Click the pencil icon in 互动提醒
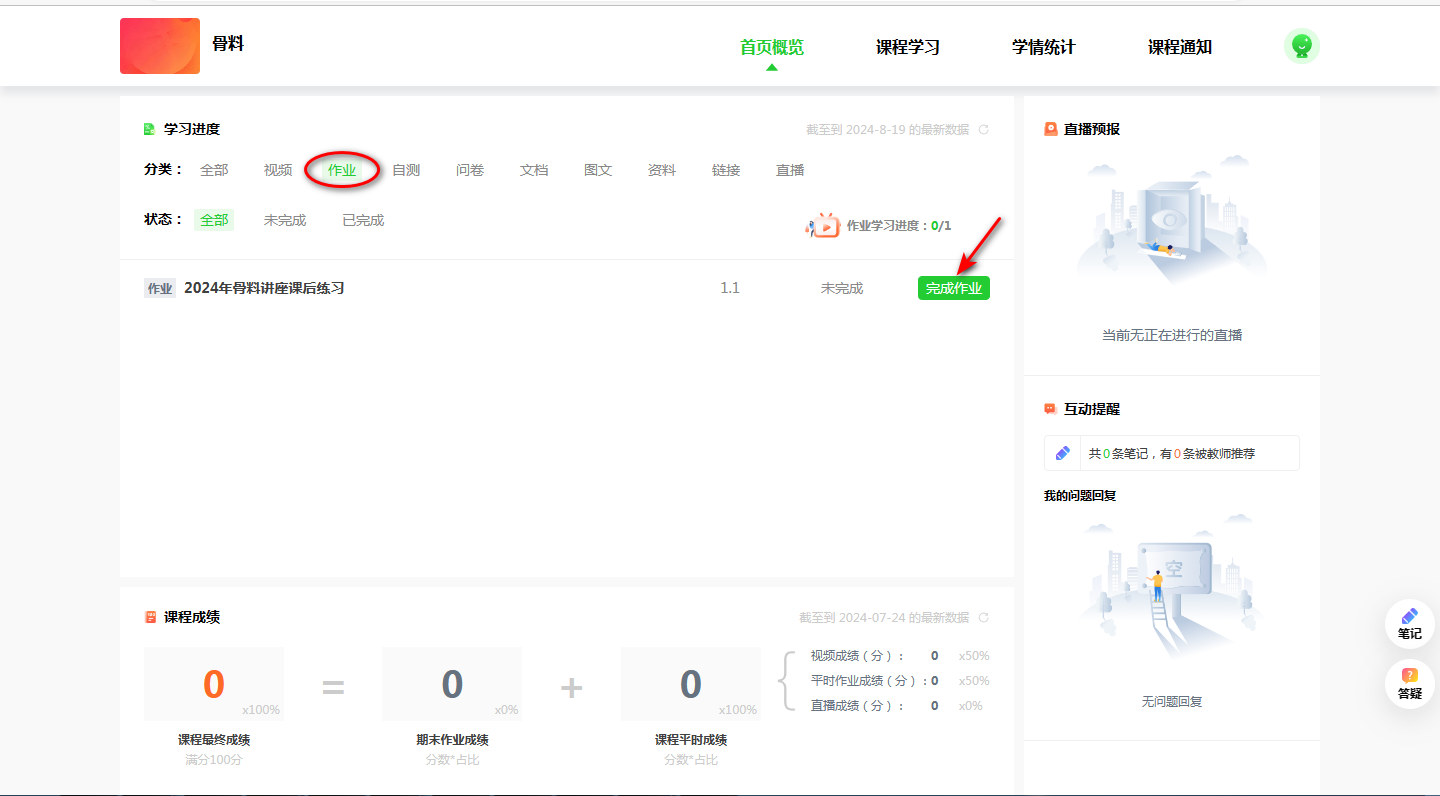The height and width of the screenshot is (796, 1440). tap(1063, 453)
